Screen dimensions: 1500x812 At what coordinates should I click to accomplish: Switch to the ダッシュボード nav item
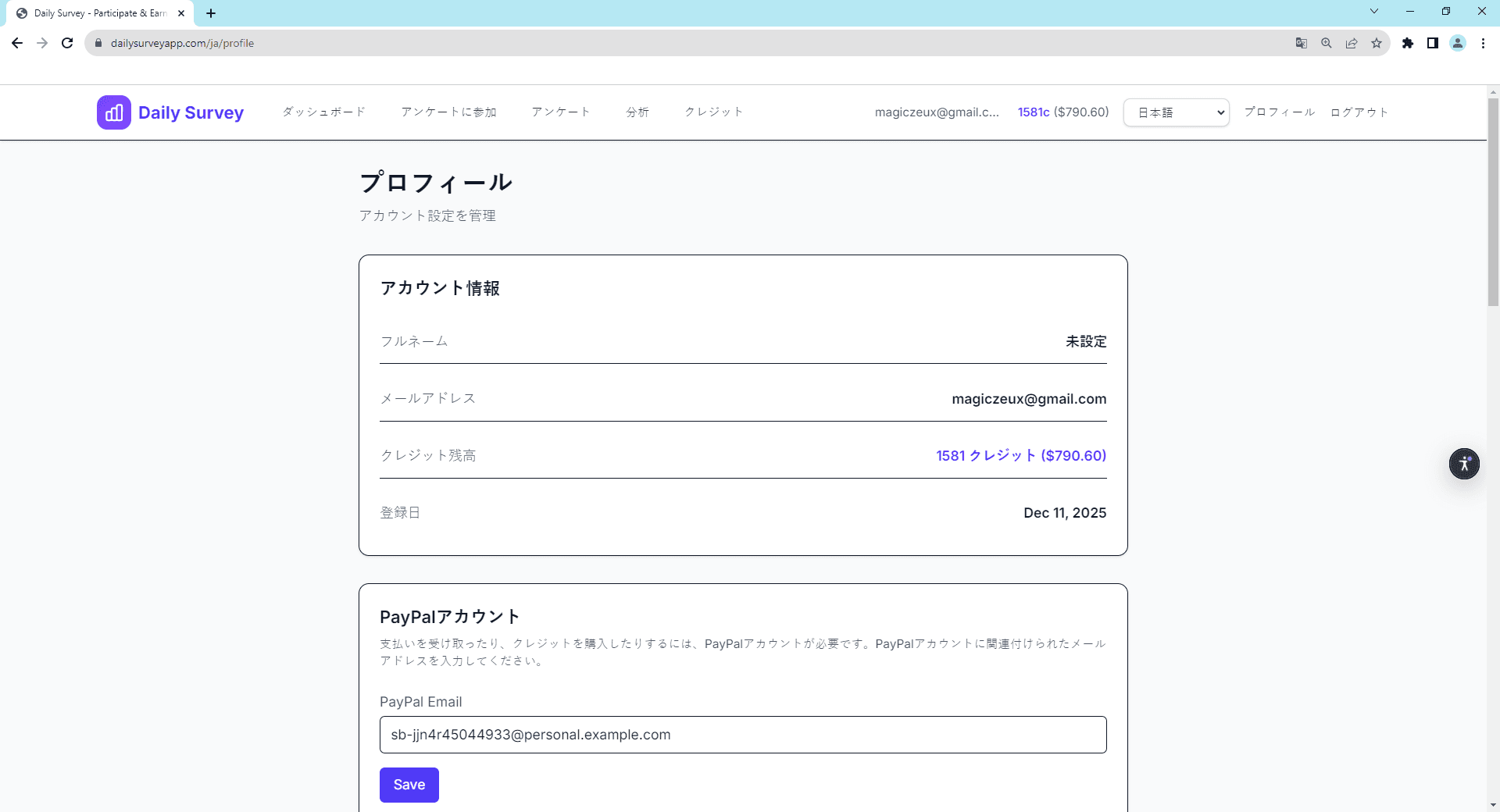coord(323,112)
